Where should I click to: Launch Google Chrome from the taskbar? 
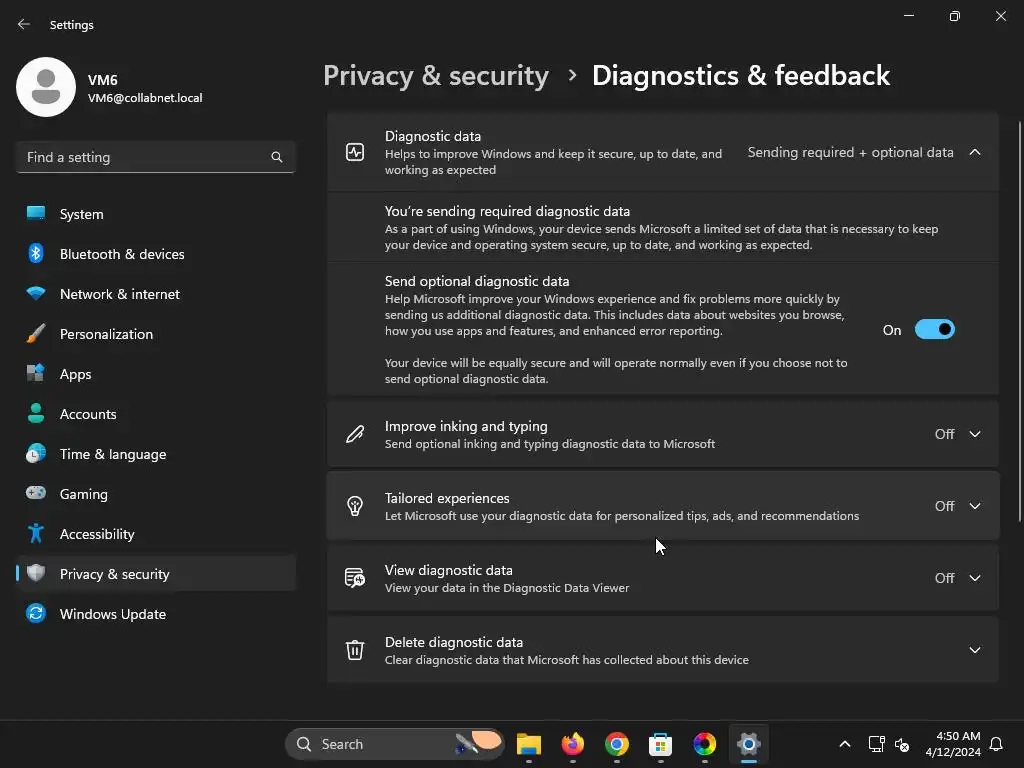click(616, 744)
